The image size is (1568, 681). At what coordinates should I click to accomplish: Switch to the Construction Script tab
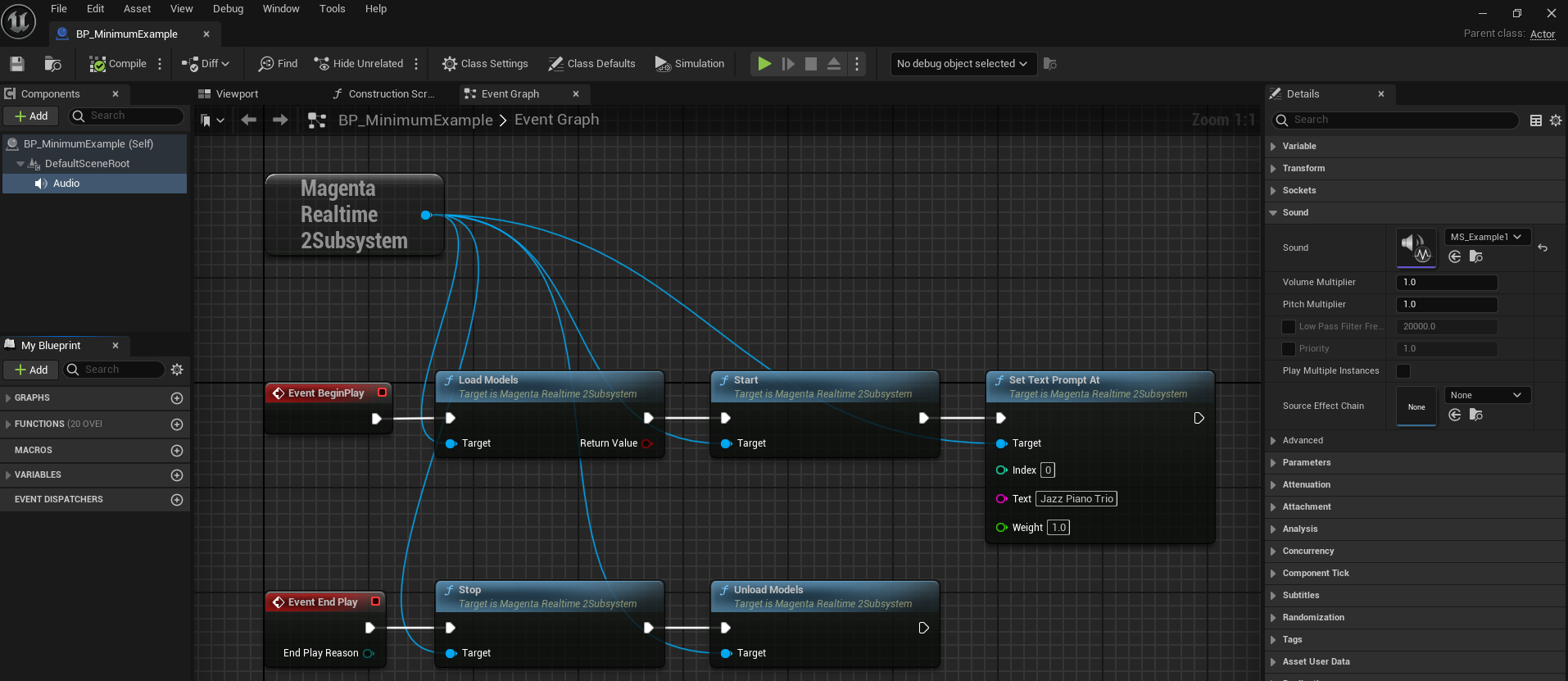(383, 94)
